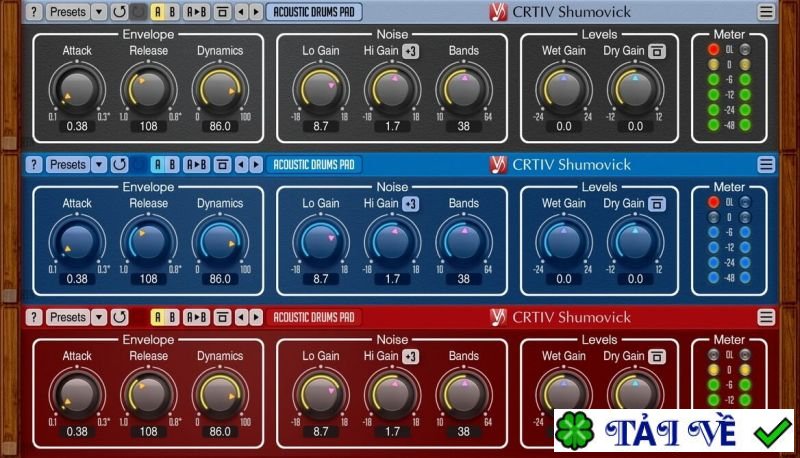
Task: Click Lo Gain knob in red instance
Action: point(320,395)
